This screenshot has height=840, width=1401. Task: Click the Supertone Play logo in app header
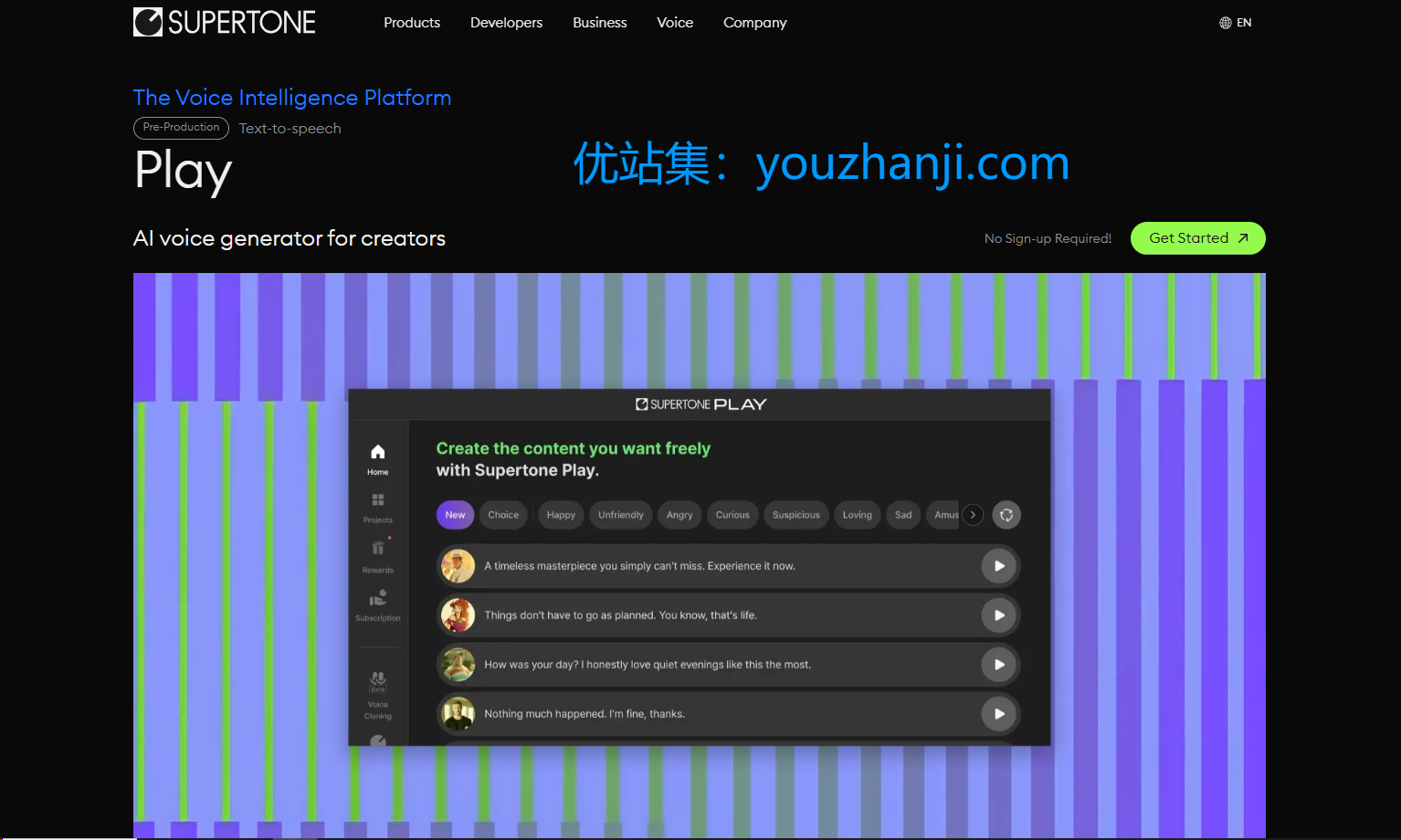(700, 404)
